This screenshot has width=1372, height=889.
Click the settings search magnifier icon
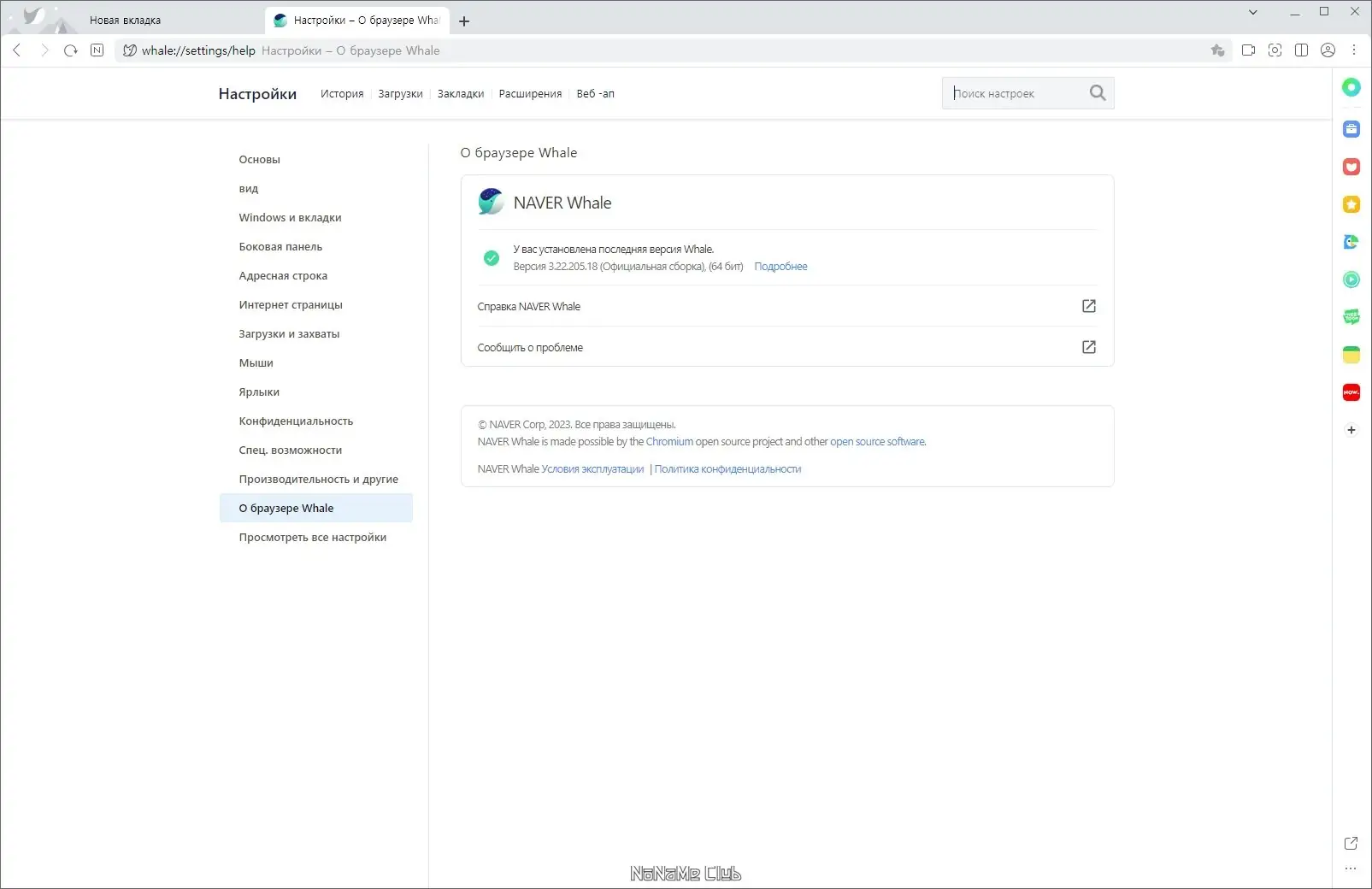point(1098,93)
